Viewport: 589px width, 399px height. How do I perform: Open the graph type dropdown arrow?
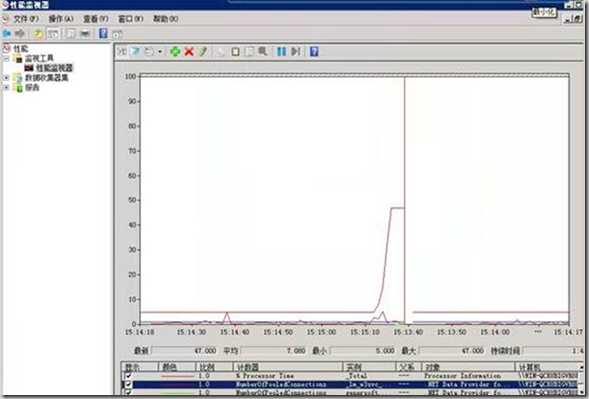pos(160,51)
